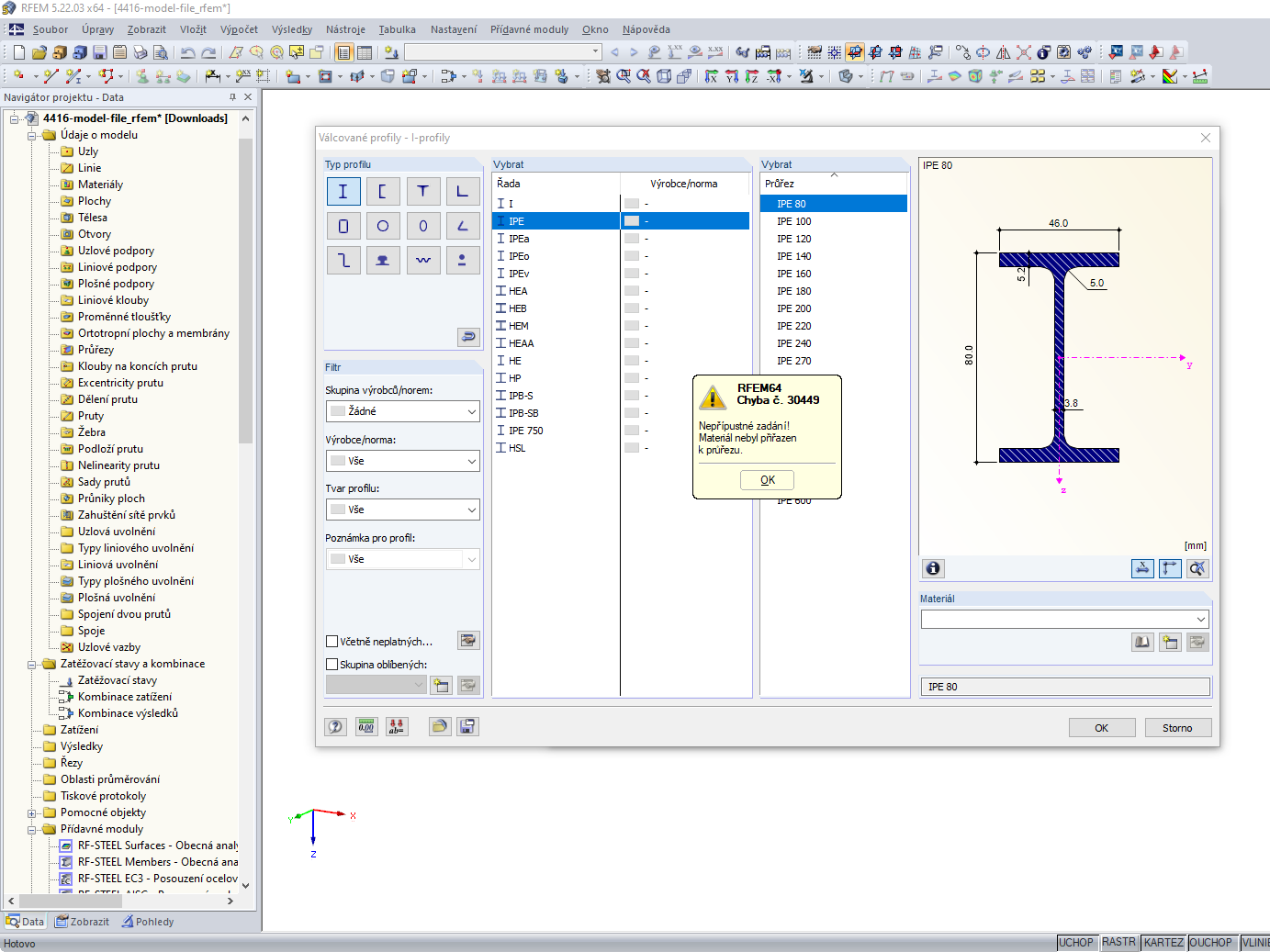This screenshot has height=952, width=1270.
Task: Toggle the RASTR status bar option
Action: [1118, 943]
